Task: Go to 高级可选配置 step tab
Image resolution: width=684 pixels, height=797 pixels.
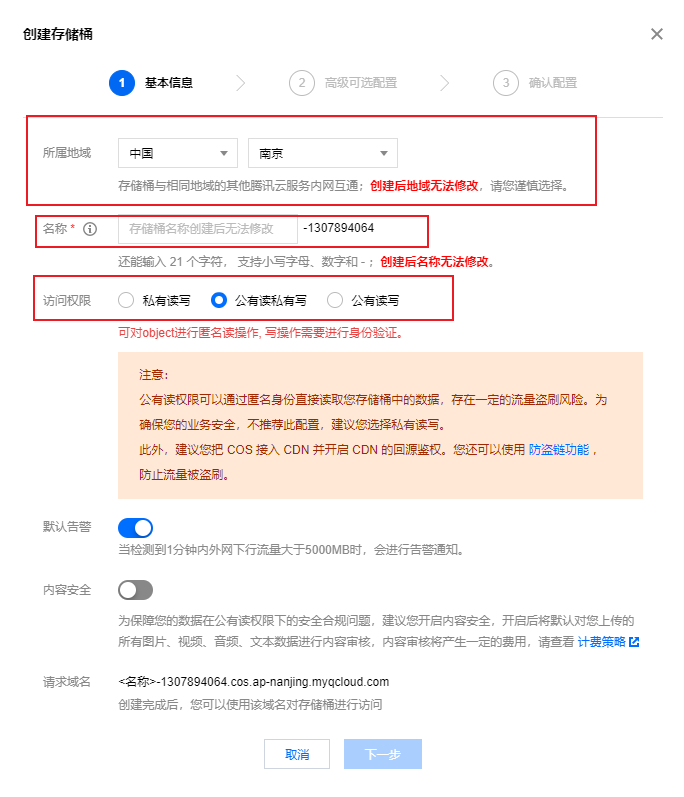Action: point(361,83)
